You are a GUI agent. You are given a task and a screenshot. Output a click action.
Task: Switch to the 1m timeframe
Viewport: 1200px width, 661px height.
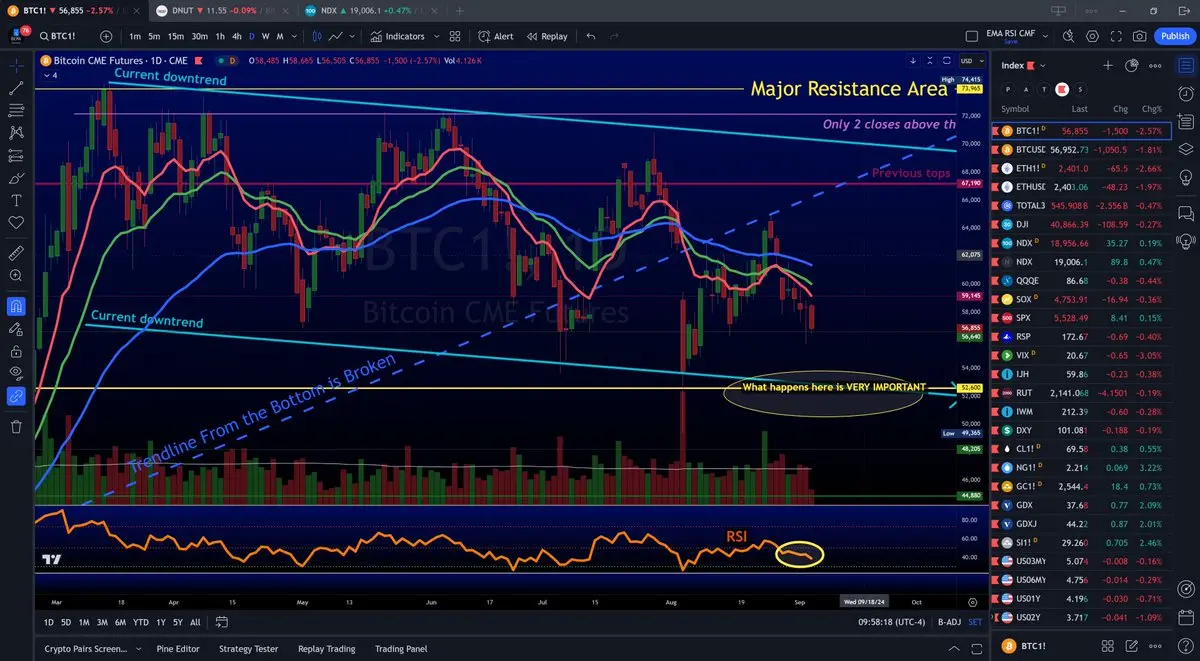click(135, 36)
